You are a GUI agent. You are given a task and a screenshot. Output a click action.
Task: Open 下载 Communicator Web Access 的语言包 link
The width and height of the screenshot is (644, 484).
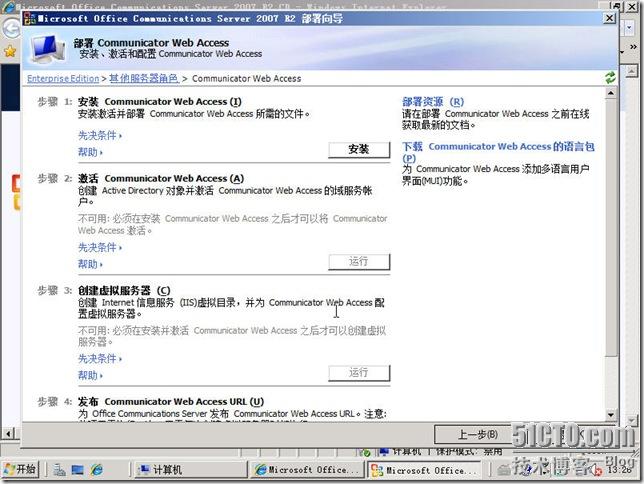(x=498, y=152)
